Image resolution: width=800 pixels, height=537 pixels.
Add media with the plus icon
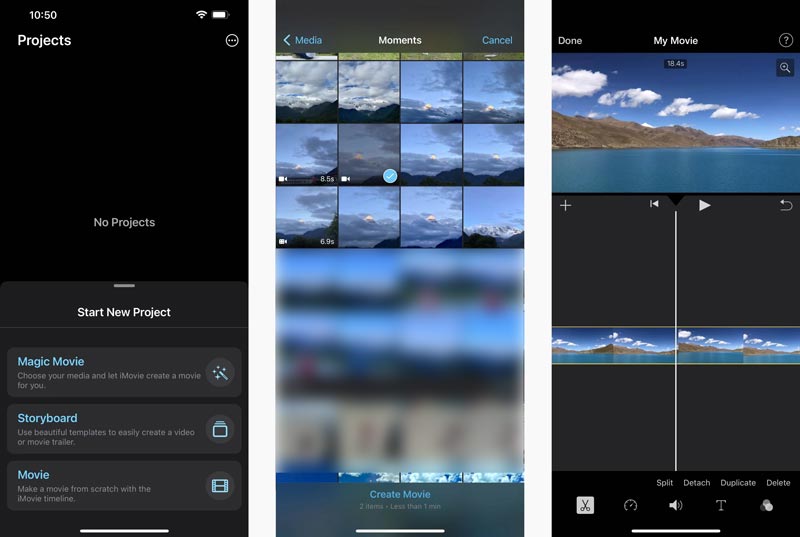(x=565, y=205)
